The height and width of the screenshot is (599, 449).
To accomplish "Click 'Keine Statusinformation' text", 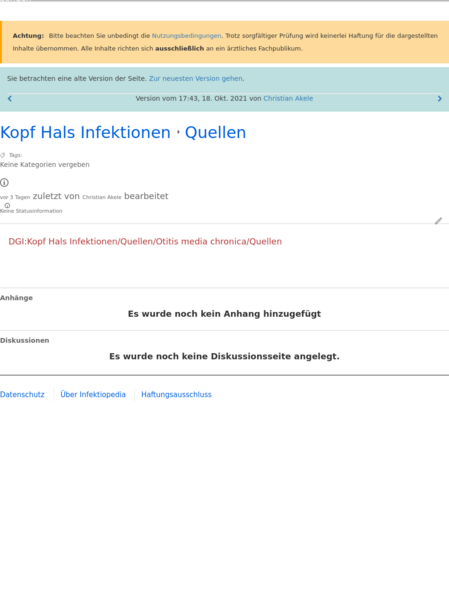I will pyautogui.click(x=31, y=211).
